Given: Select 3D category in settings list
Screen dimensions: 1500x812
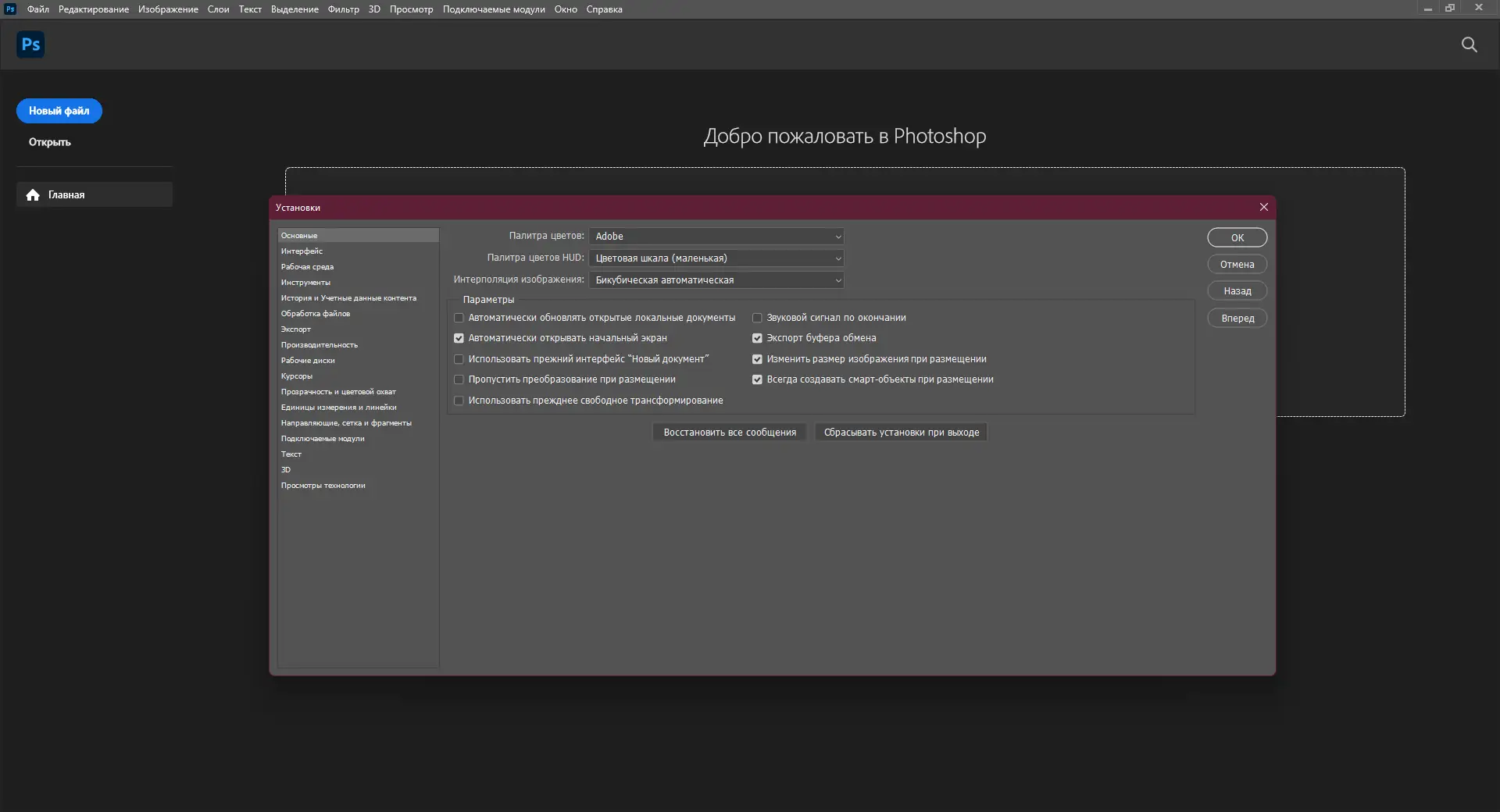Looking at the screenshot, I should (x=358, y=469).
